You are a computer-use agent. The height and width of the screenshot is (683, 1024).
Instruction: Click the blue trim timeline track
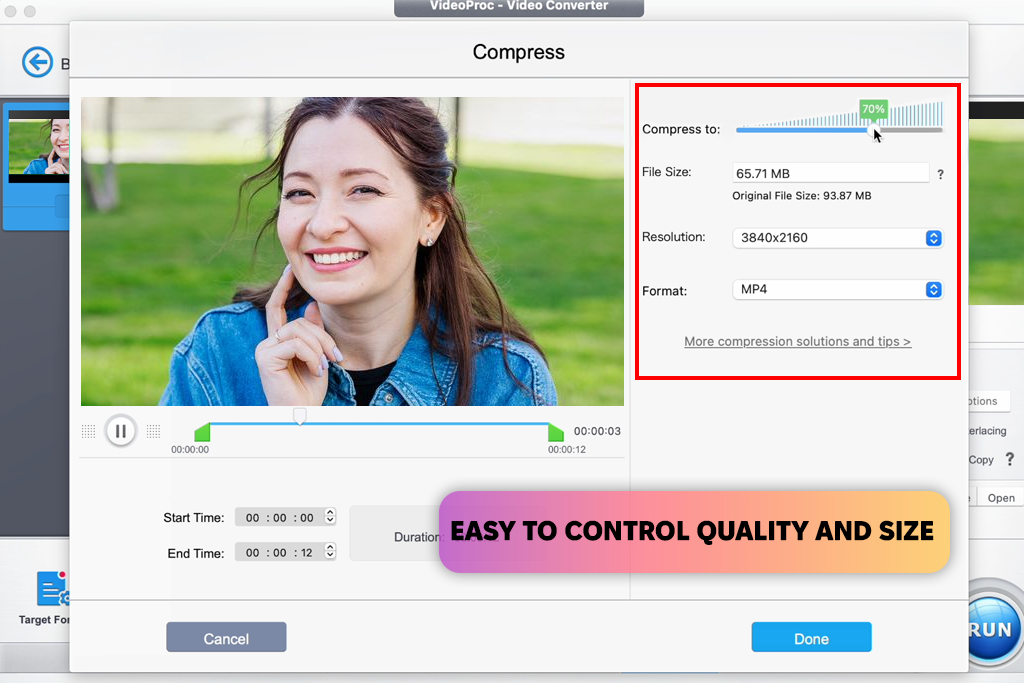coord(379,424)
